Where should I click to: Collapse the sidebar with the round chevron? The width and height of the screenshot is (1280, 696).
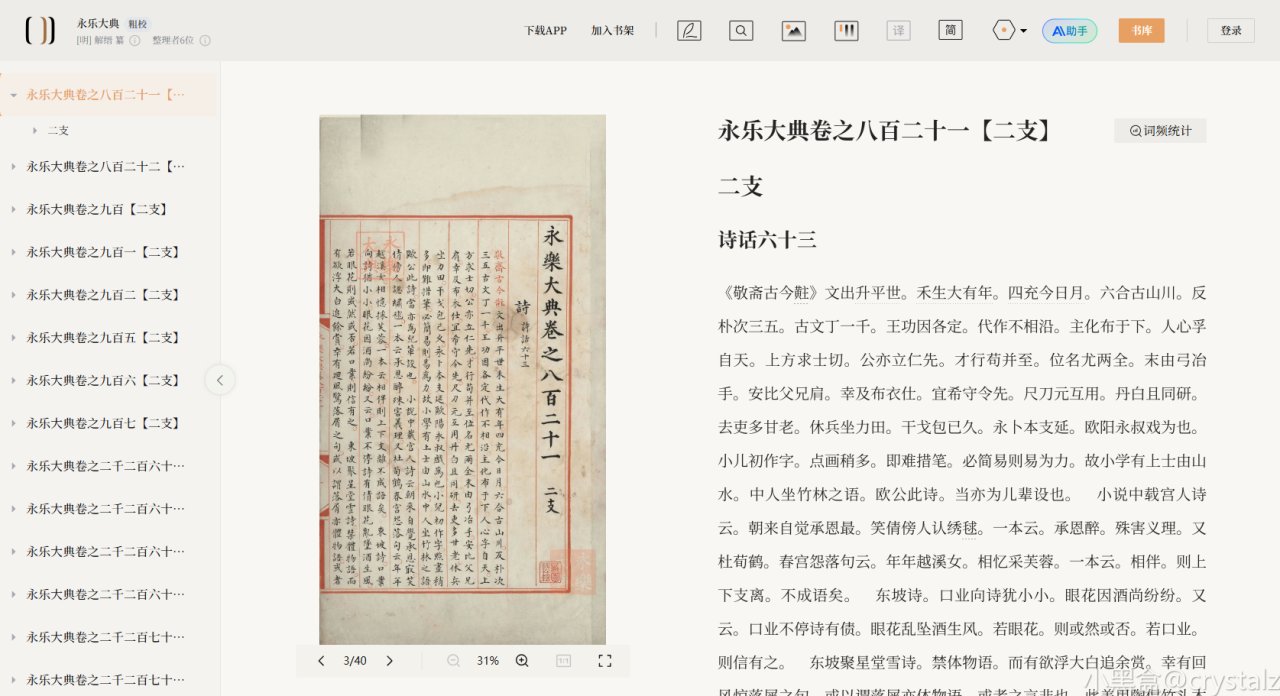(x=220, y=379)
